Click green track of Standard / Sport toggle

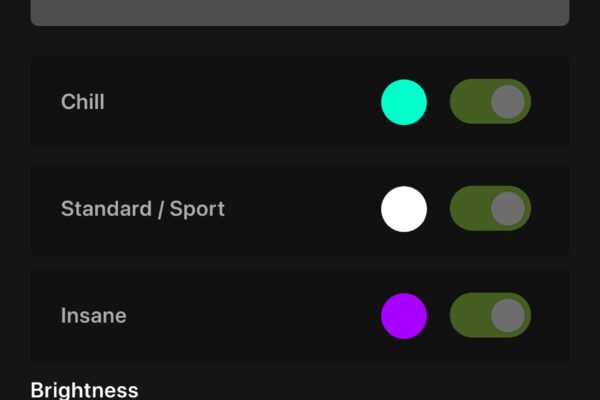pos(466,209)
